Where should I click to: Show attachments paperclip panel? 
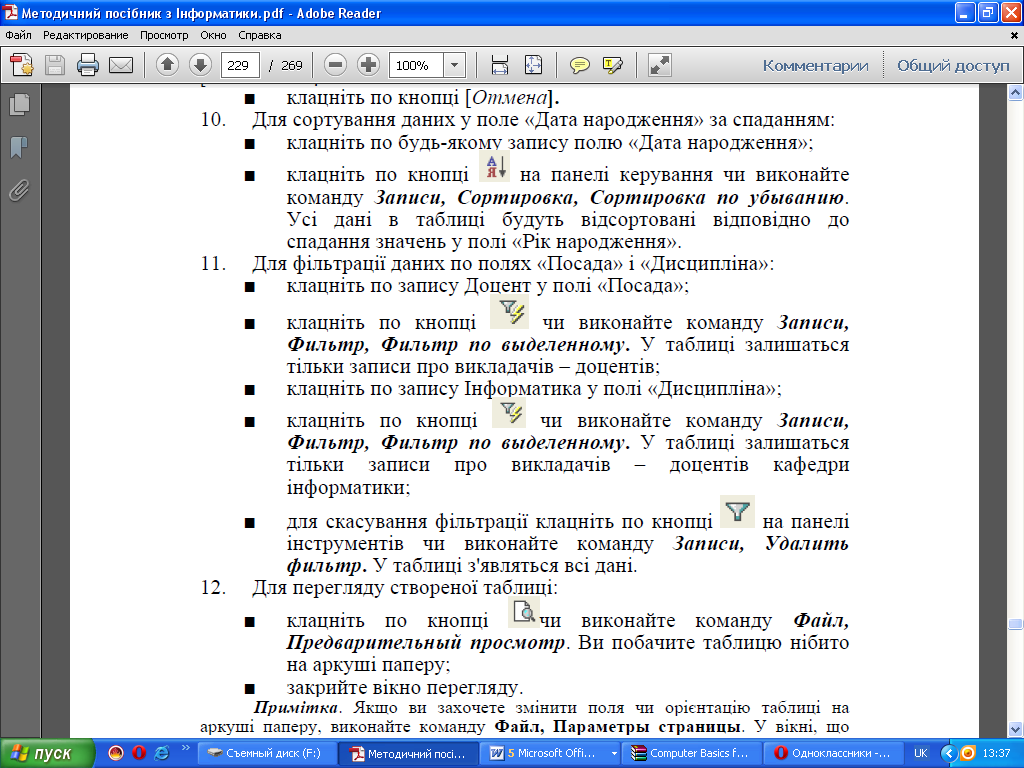(20, 191)
